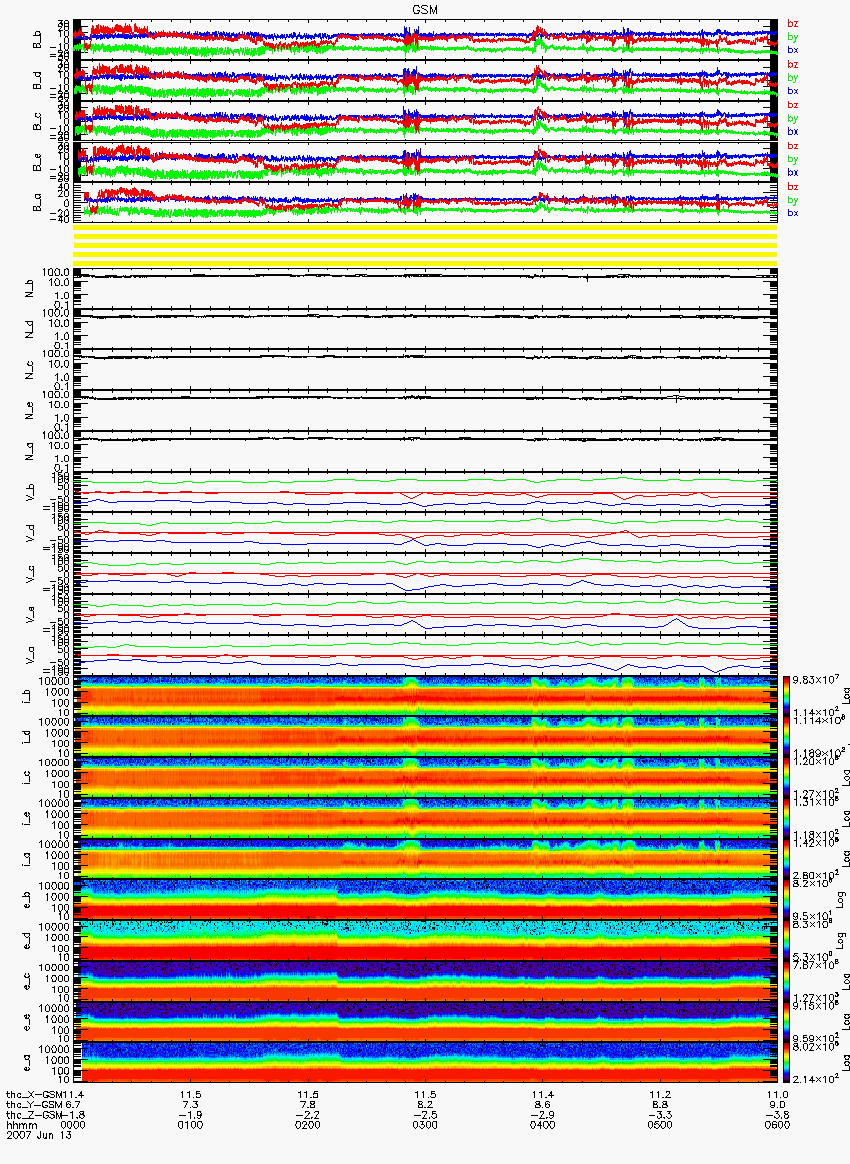850x1164 pixels.
Task: Click the 0100 time tick label
Action: coord(191,1125)
